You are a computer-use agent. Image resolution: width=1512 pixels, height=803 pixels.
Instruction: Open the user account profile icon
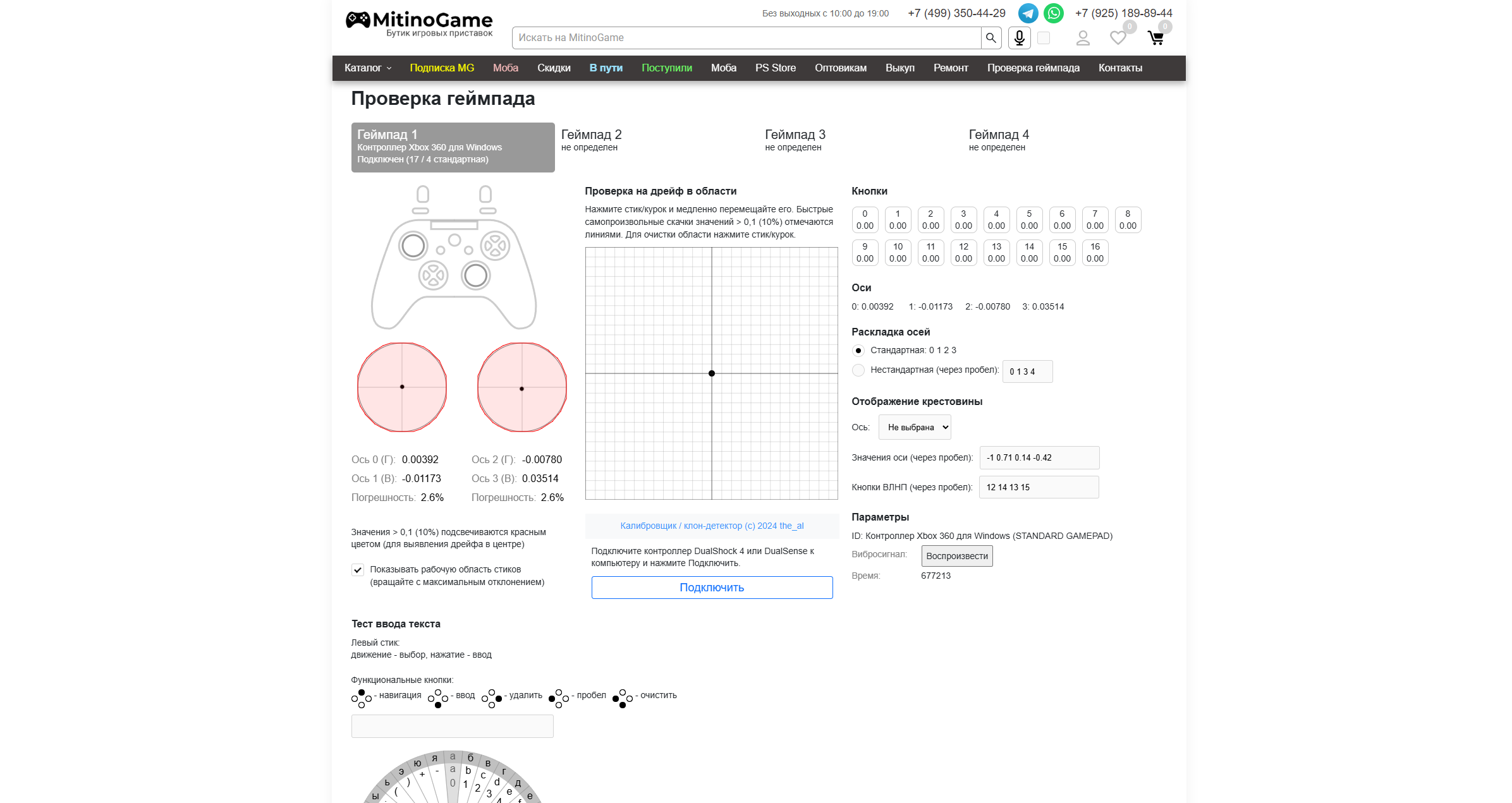pos(1083,39)
